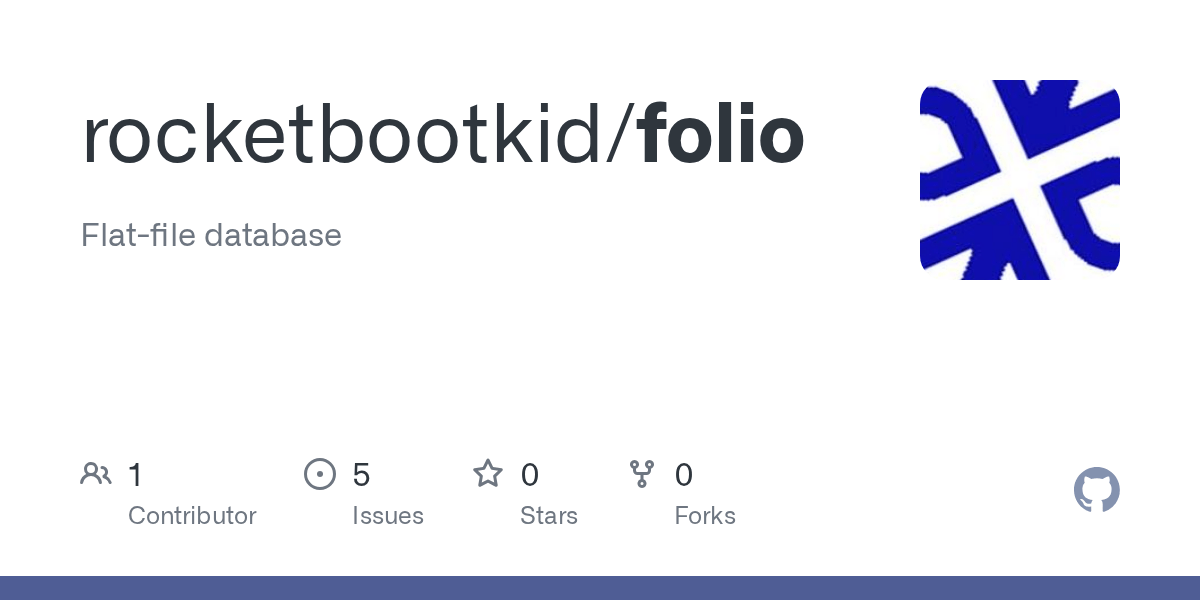Click the Stars star icon
1200x600 pixels.
point(488,474)
